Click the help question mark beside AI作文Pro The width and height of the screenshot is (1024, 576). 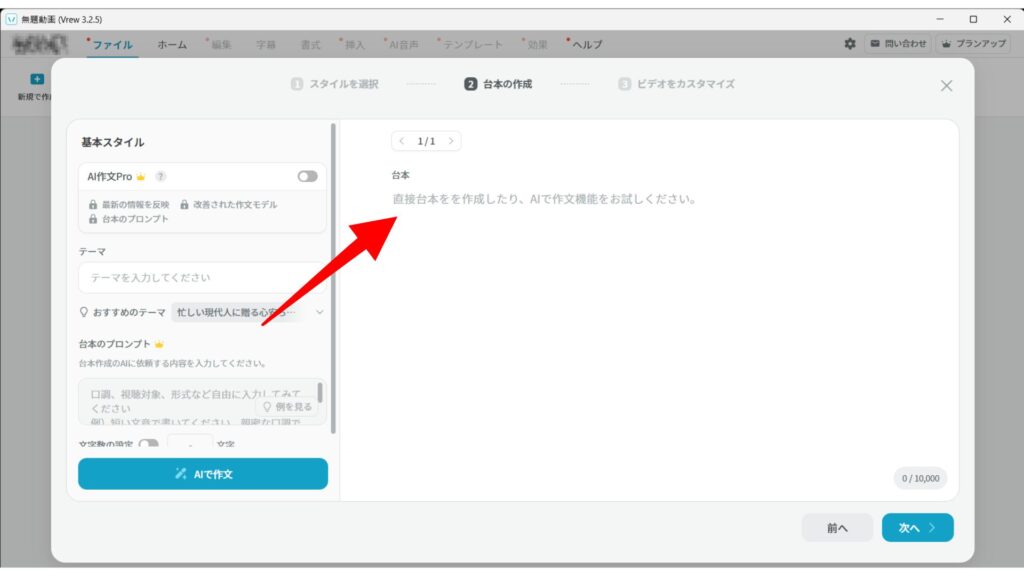coord(161,177)
